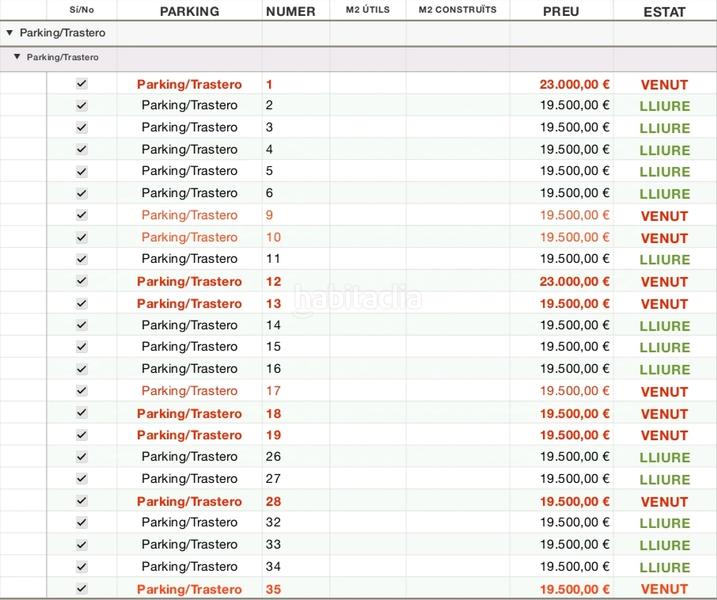Untick the checkbox for parking number 35
This screenshot has height=600, width=717.
[82, 589]
